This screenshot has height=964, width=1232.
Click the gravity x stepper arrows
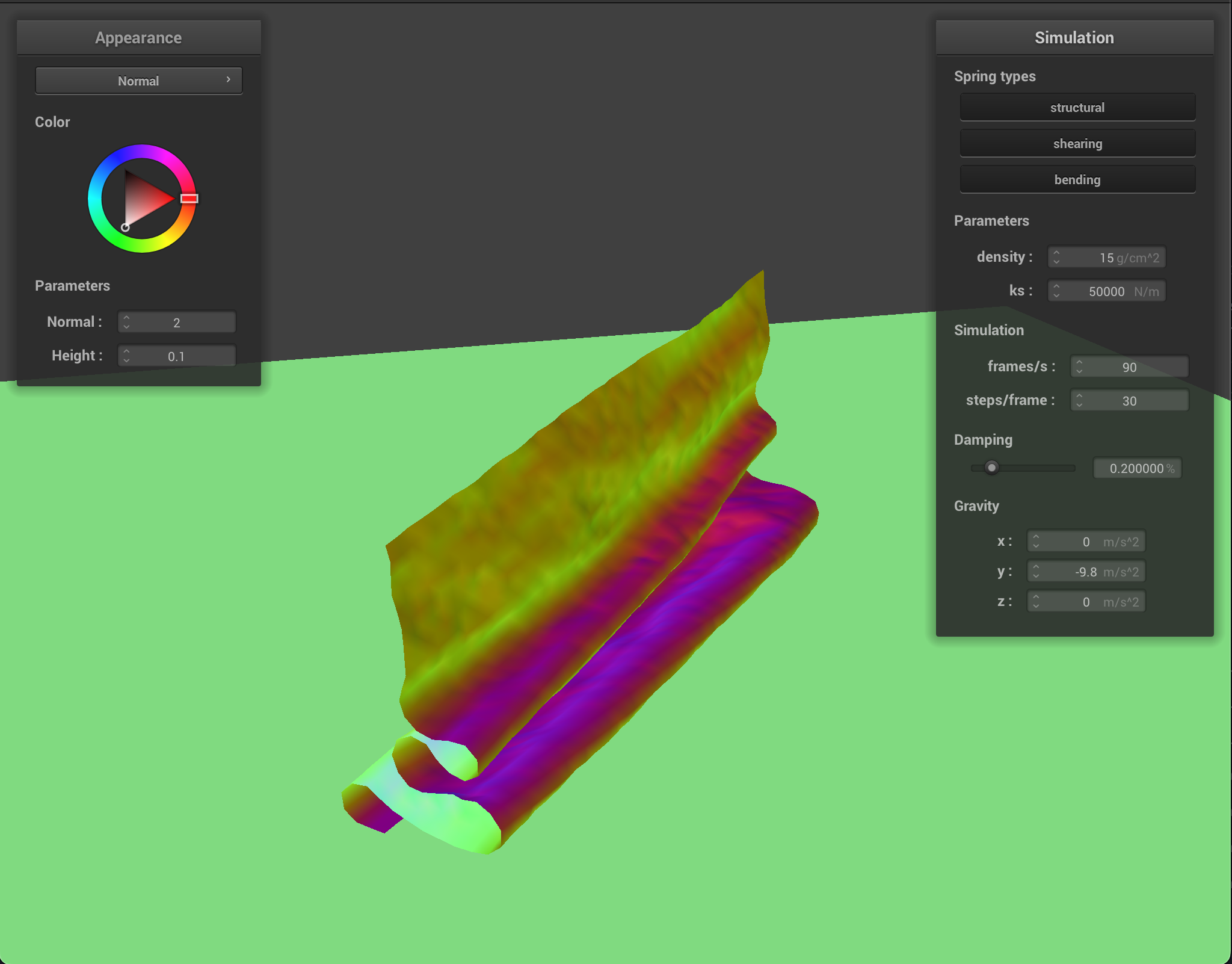tap(1036, 542)
